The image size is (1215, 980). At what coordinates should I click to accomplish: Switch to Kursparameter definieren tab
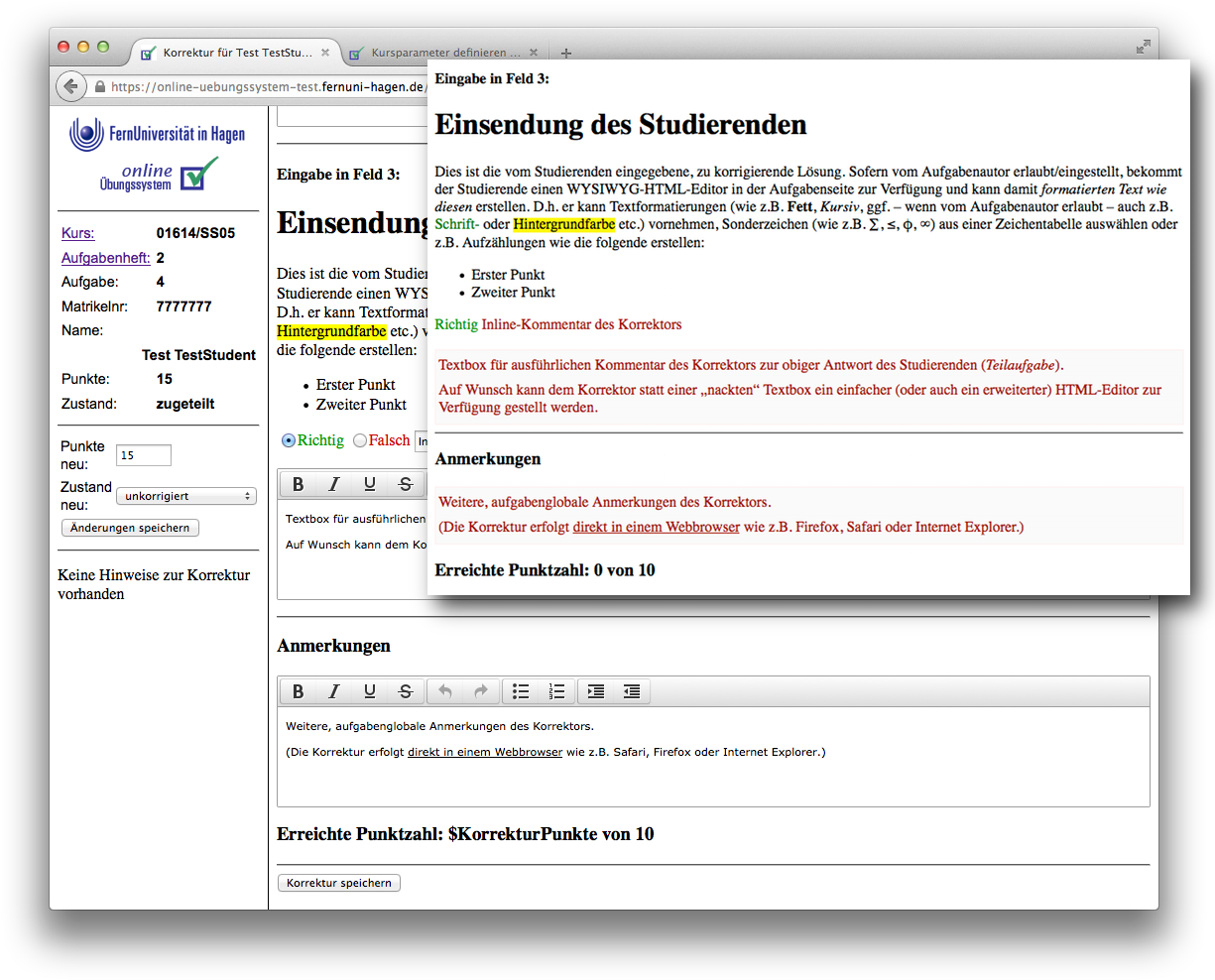point(445,53)
